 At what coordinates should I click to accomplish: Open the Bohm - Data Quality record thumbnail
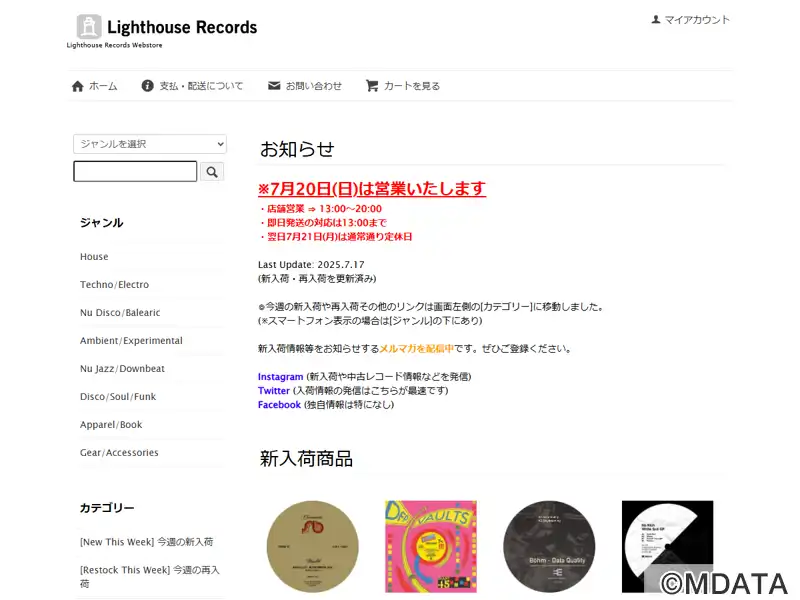point(549,546)
